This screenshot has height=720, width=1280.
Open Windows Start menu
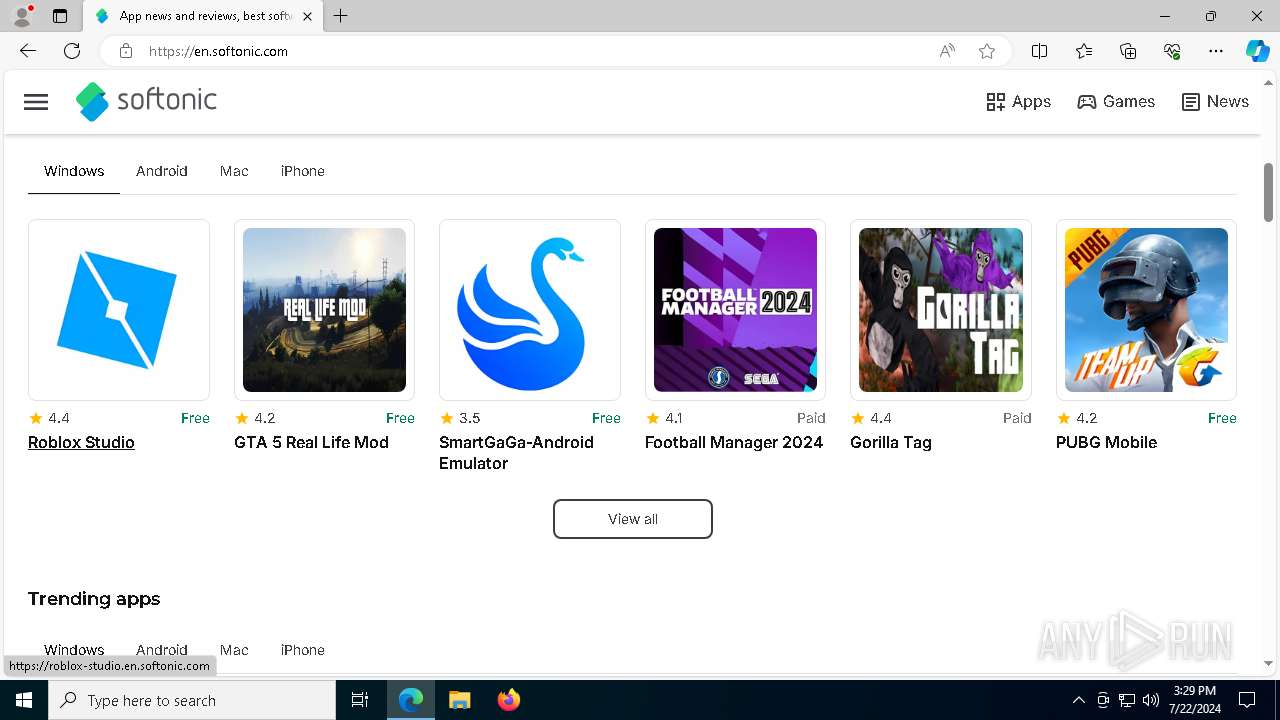[x=24, y=700]
